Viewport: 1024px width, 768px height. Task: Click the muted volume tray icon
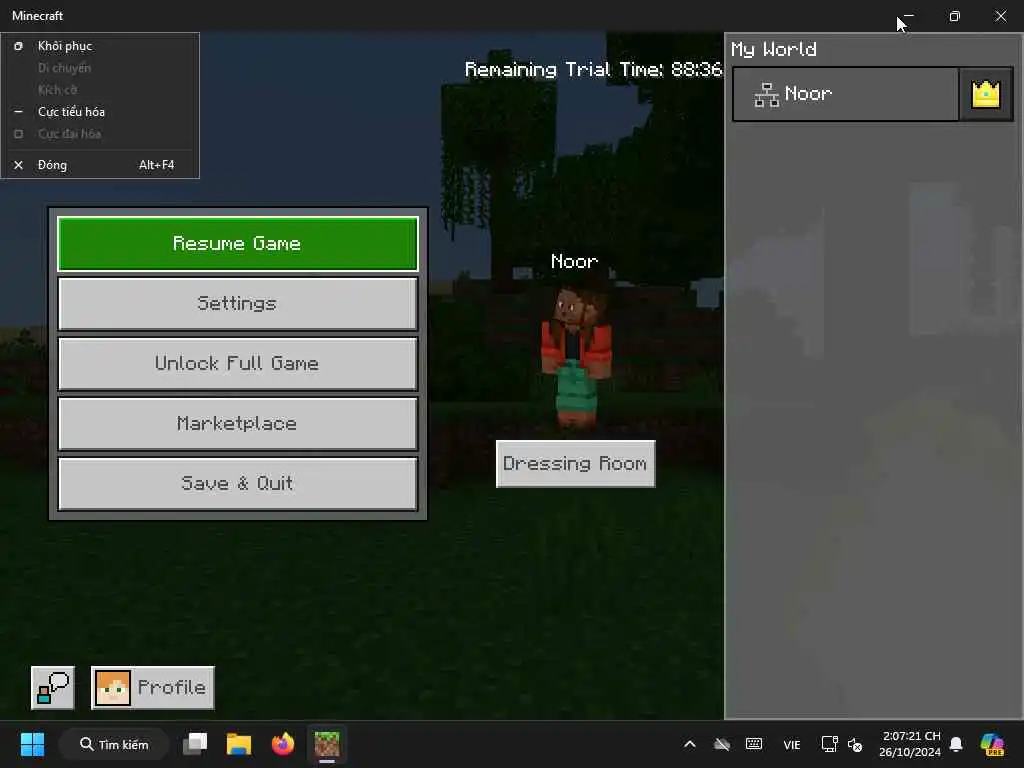(x=855, y=744)
